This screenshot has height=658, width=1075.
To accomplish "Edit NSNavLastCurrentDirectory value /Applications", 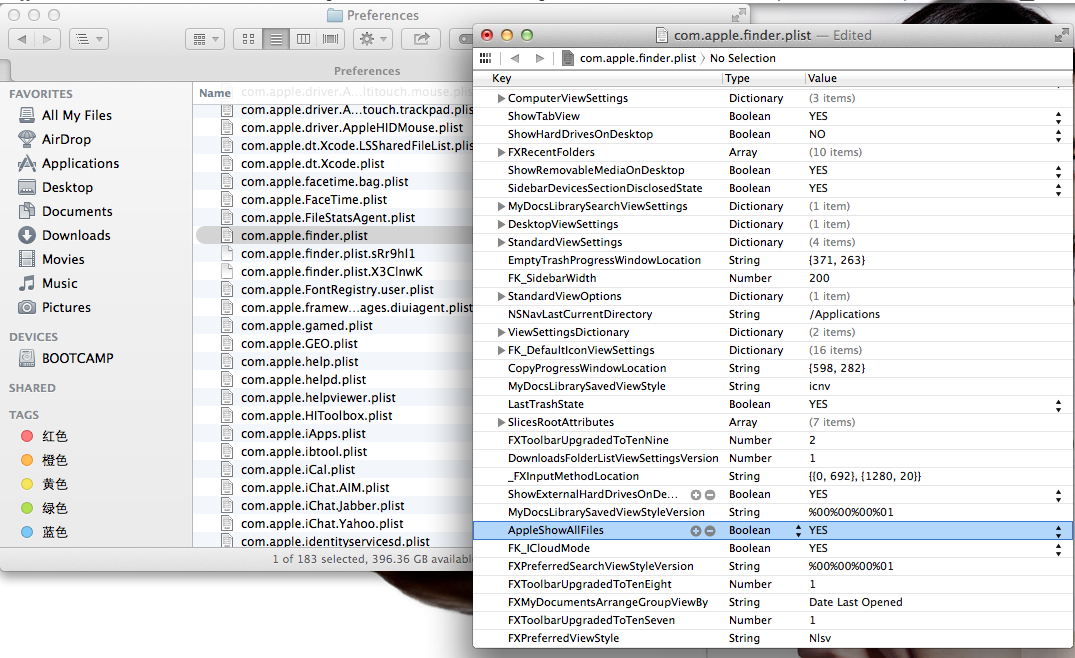I will pyautogui.click(x=844, y=314).
